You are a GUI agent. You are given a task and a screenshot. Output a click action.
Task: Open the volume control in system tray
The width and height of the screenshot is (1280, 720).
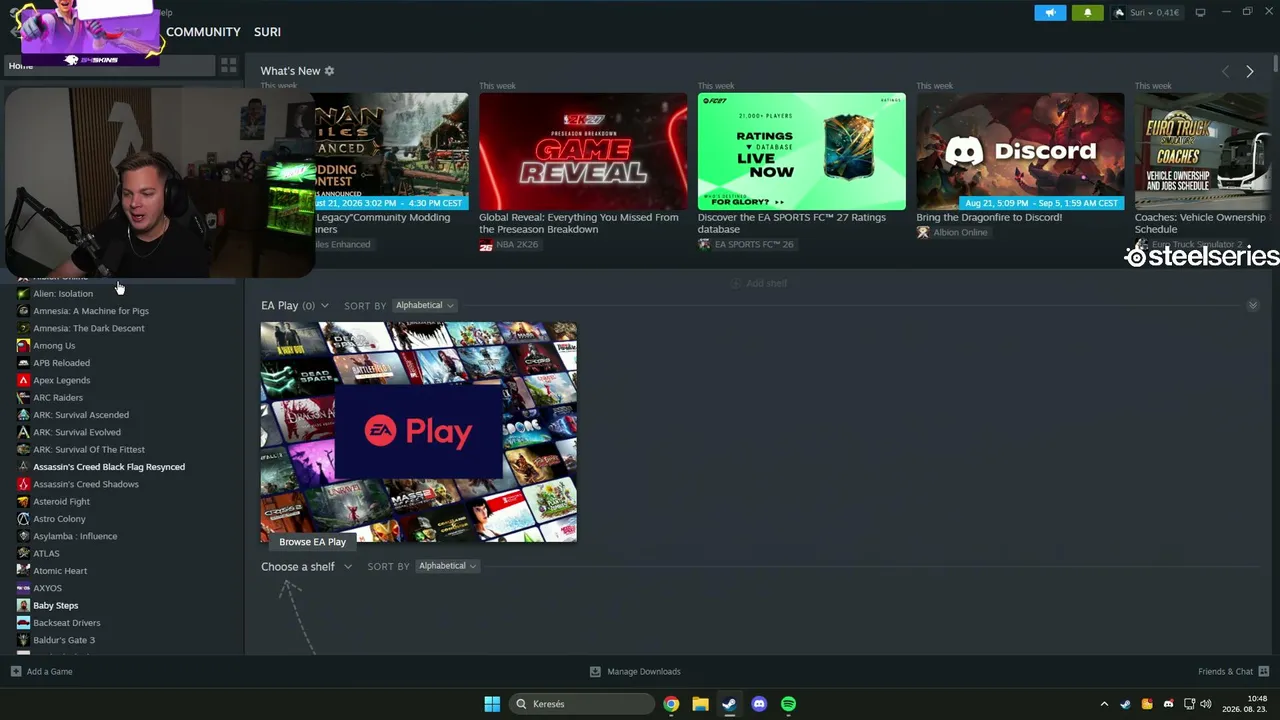pos(1206,704)
